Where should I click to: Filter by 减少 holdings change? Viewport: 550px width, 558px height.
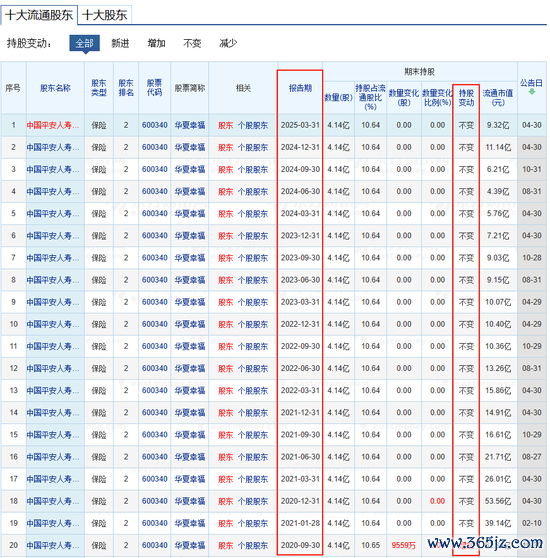[228, 43]
